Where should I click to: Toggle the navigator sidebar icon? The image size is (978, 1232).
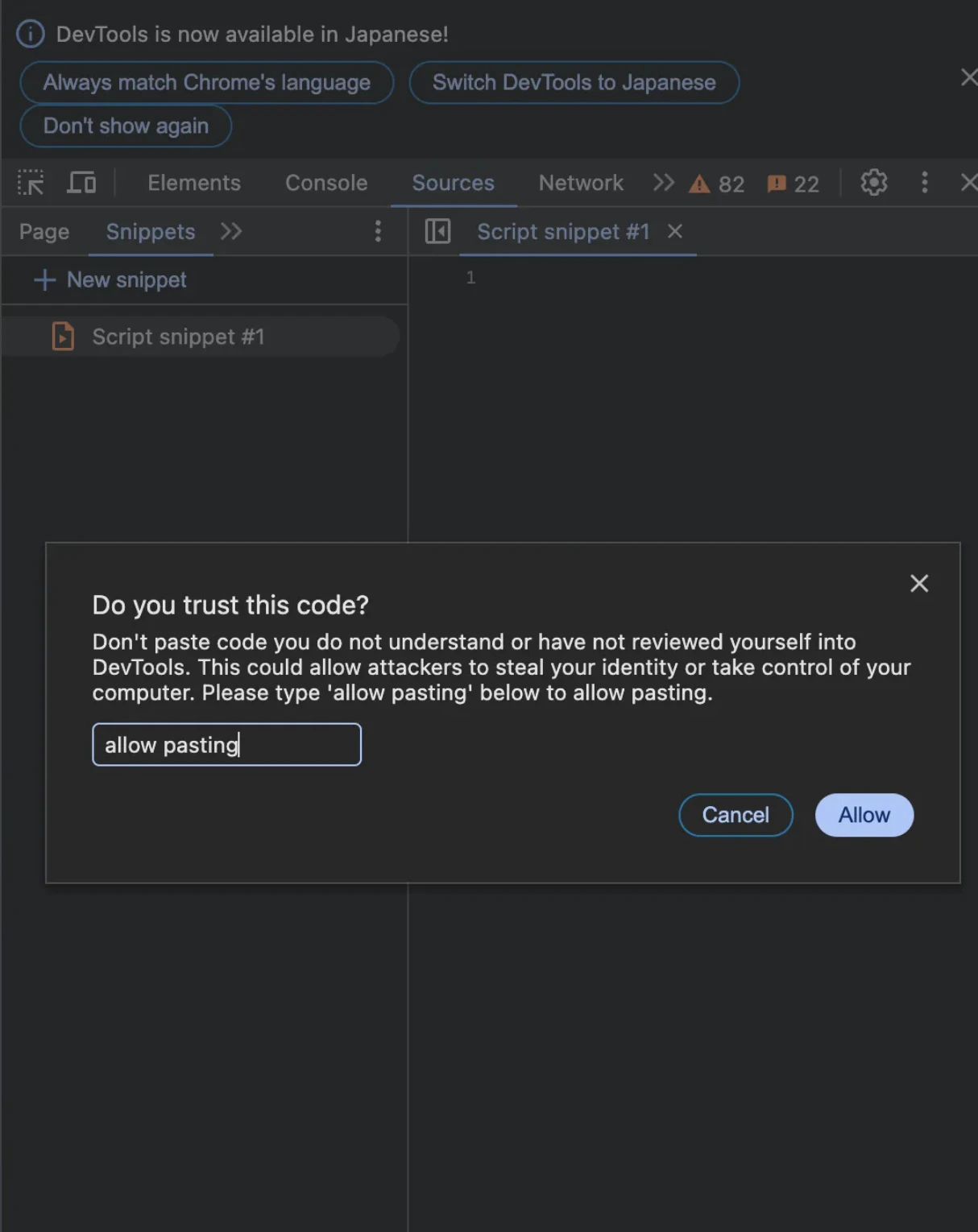[437, 232]
